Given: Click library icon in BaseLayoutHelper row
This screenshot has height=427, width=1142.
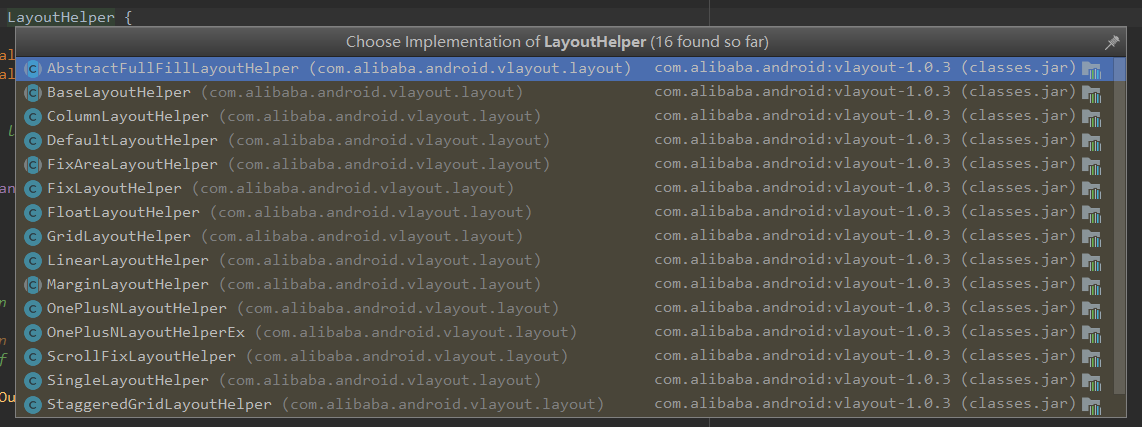Looking at the screenshot, I should click(1091, 94).
